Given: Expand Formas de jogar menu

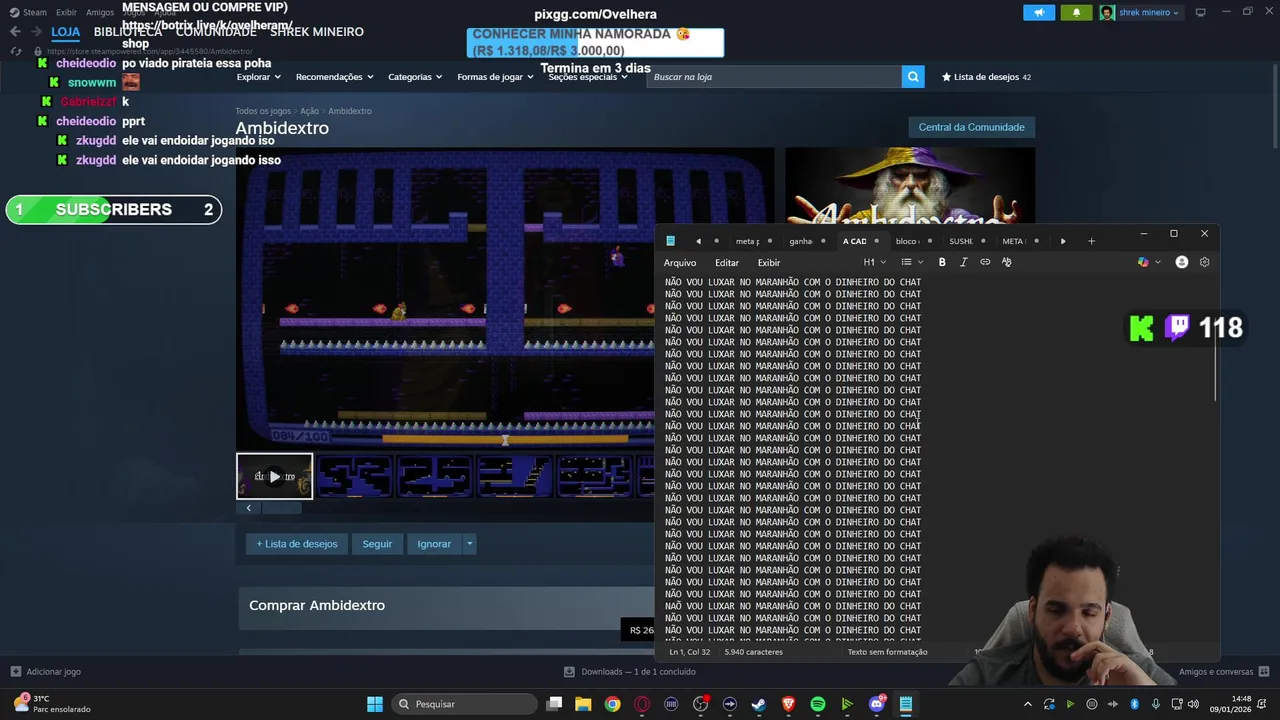Looking at the screenshot, I should click(x=495, y=77).
